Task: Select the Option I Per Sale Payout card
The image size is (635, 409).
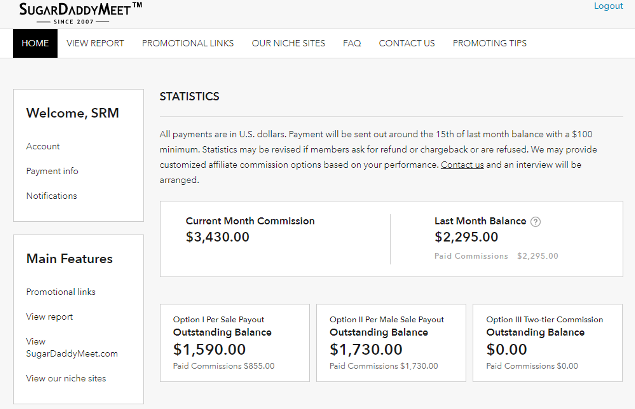Action: (234, 343)
